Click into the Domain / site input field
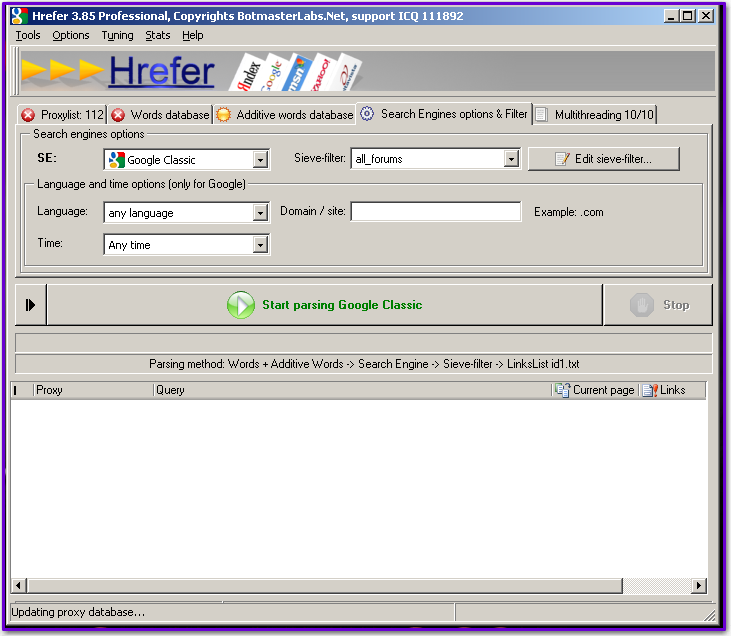 436,211
